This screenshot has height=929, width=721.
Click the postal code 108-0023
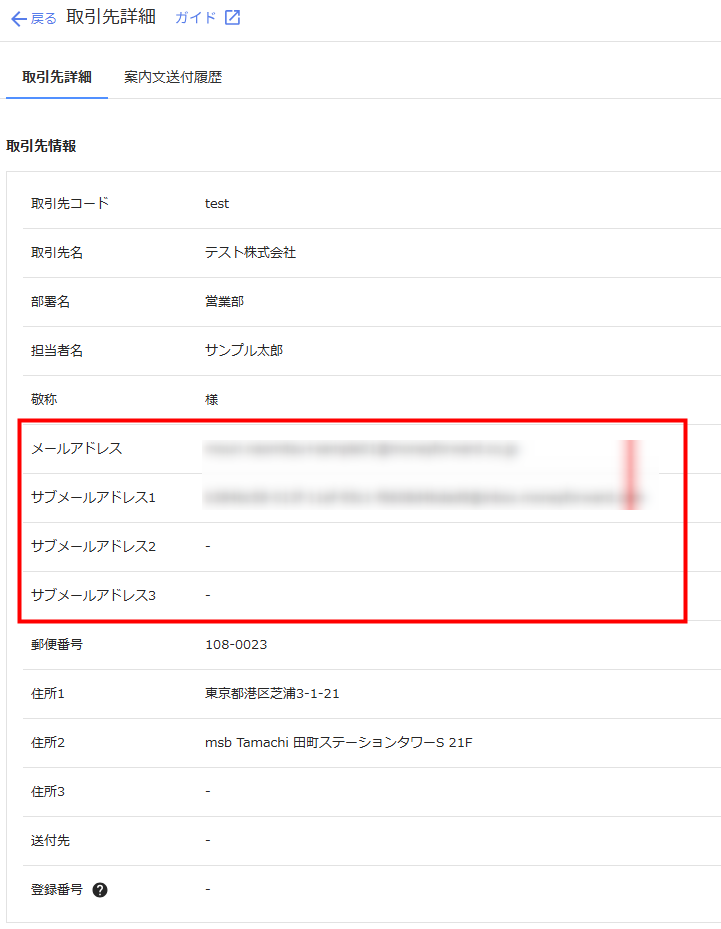(236, 645)
